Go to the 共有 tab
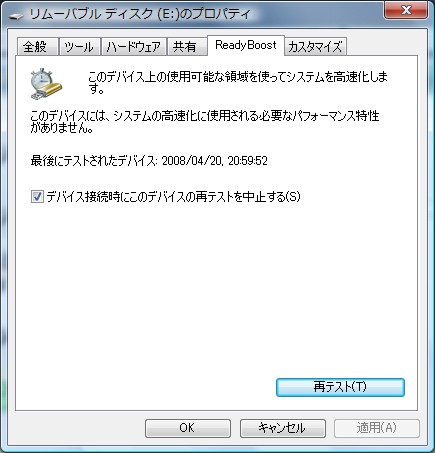435x453 pixels. tap(187, 47)
